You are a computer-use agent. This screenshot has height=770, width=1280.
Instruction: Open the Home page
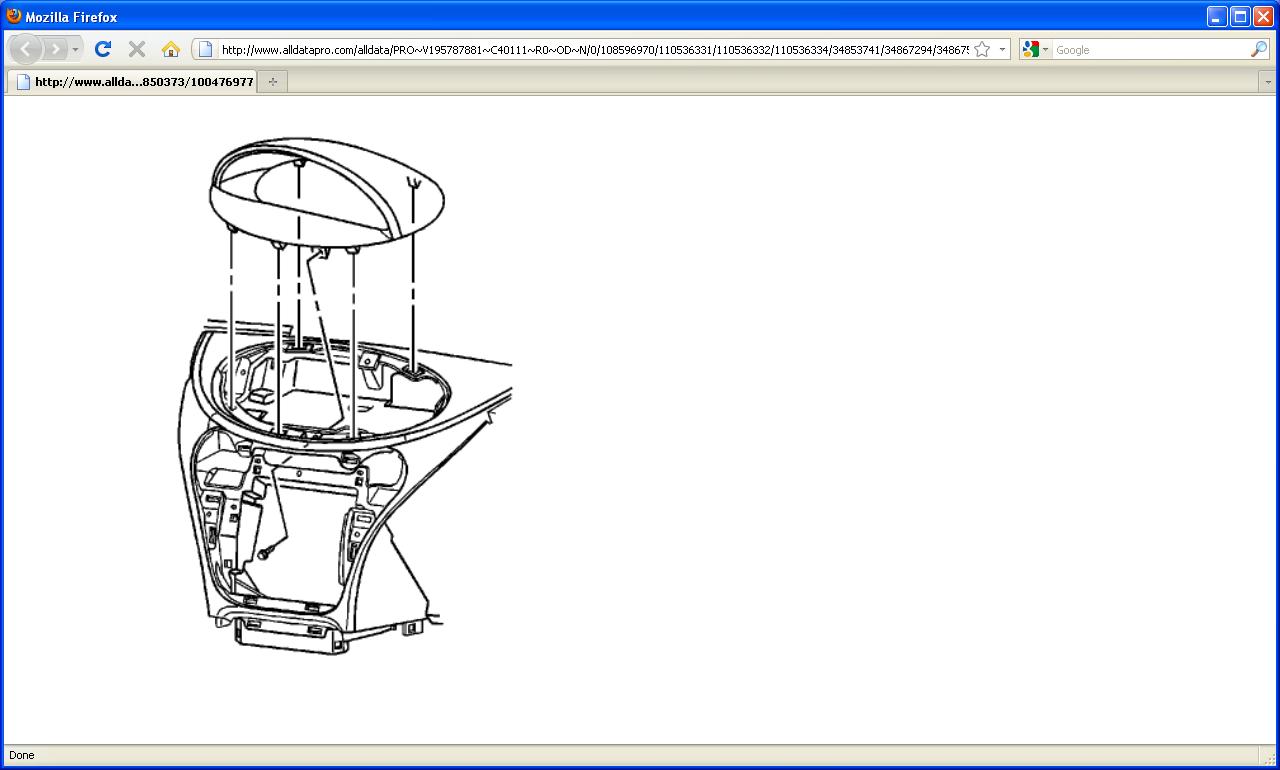tap(171, 49)
